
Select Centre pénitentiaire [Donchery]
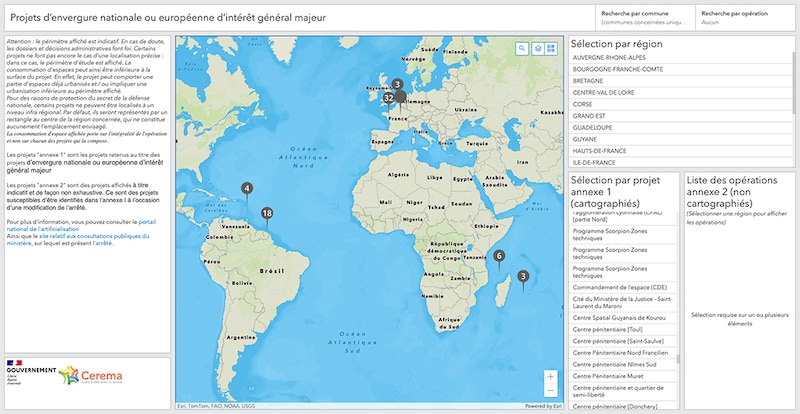(x=622, y=406)
